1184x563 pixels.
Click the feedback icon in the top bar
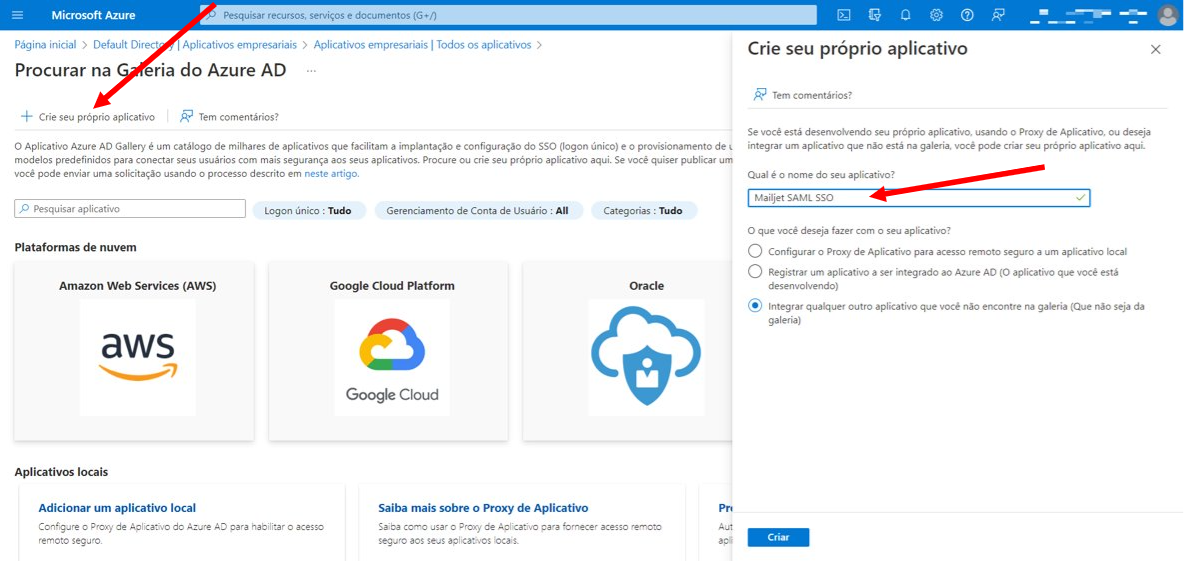point(999,15)
